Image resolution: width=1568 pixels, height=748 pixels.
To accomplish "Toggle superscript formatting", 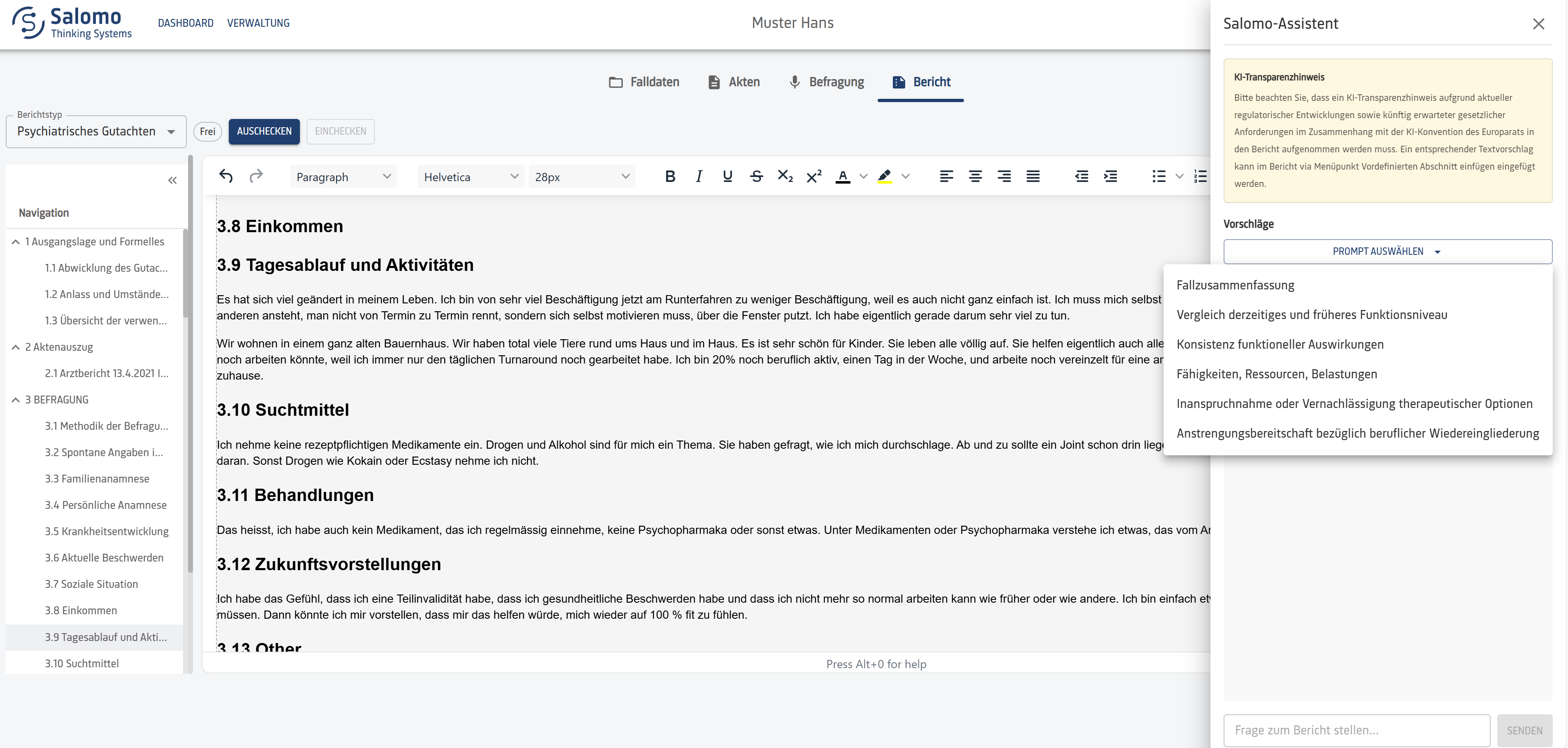I will [814, 177].
